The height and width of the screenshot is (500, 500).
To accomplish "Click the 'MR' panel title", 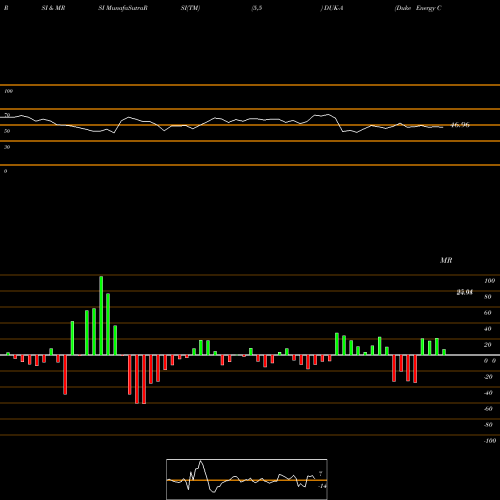I will click(x=446, y=260).
